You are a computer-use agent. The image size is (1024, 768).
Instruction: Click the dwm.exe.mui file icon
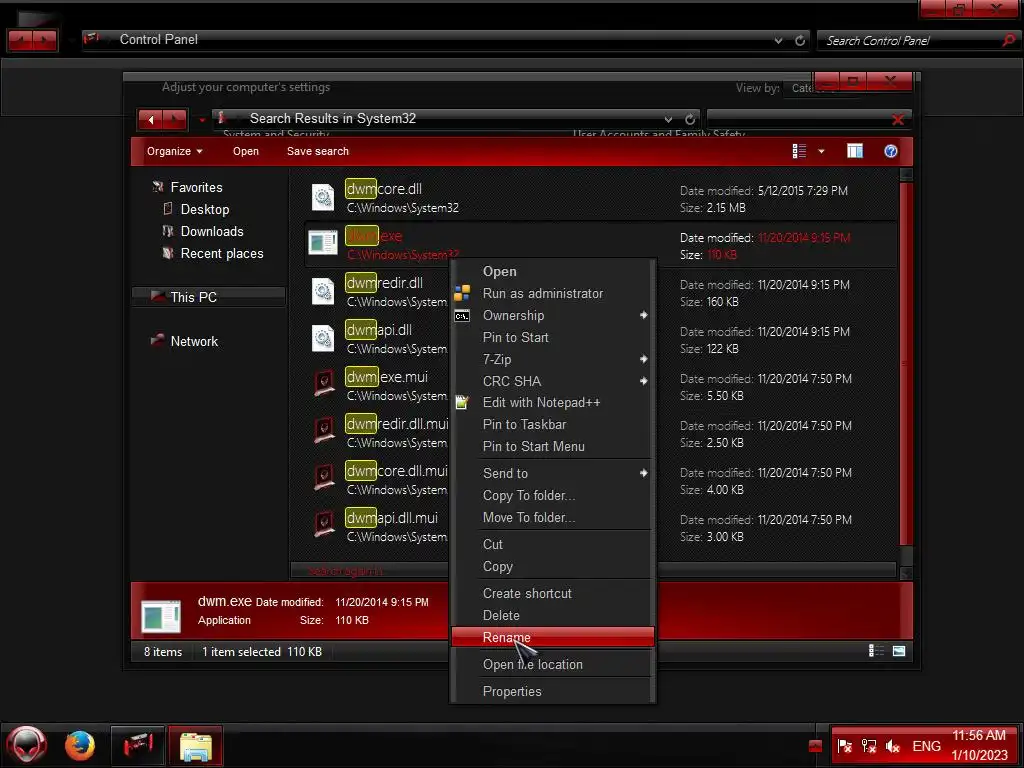pos(324,384)
